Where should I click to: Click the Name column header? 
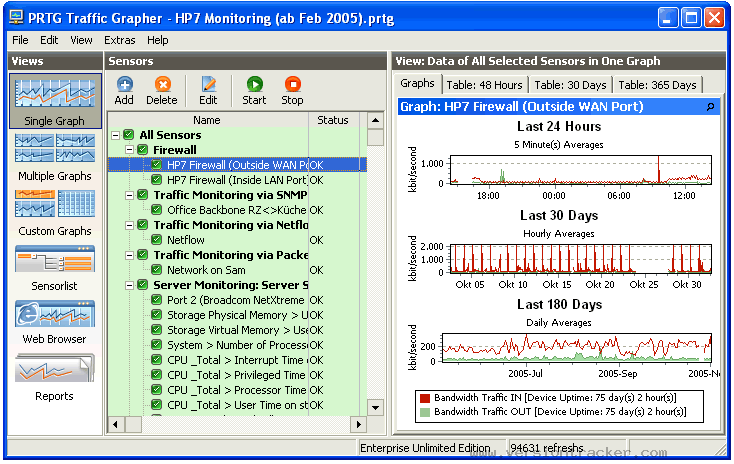pyautogui.click(x=207, y=120)
